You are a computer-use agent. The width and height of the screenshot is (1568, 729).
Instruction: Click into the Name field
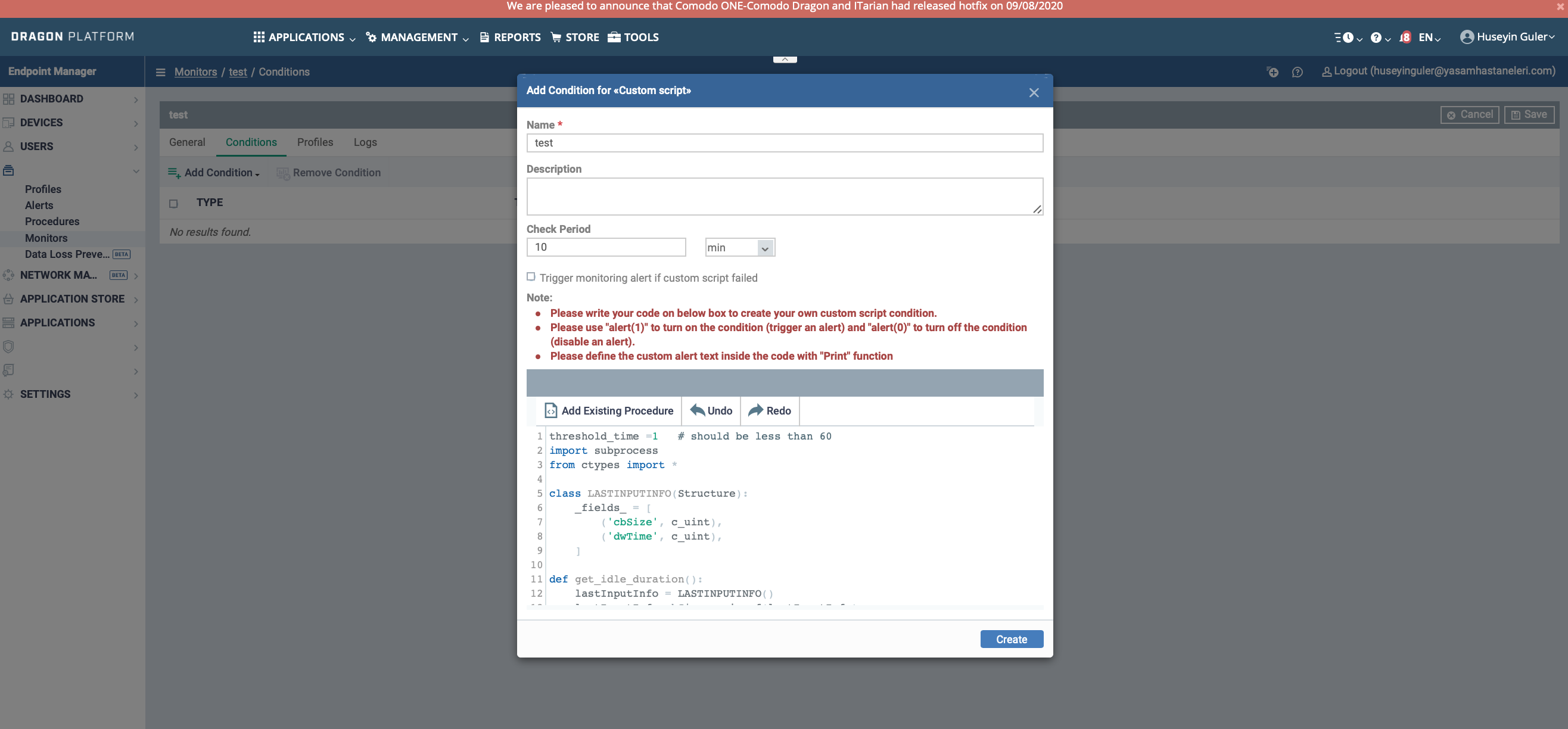[x=785, y=142]
